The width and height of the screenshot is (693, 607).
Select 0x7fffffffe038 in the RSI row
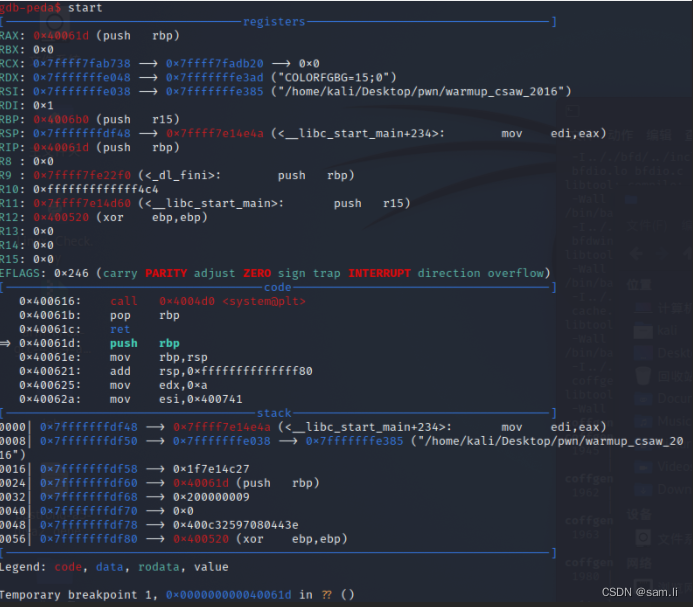82,92
